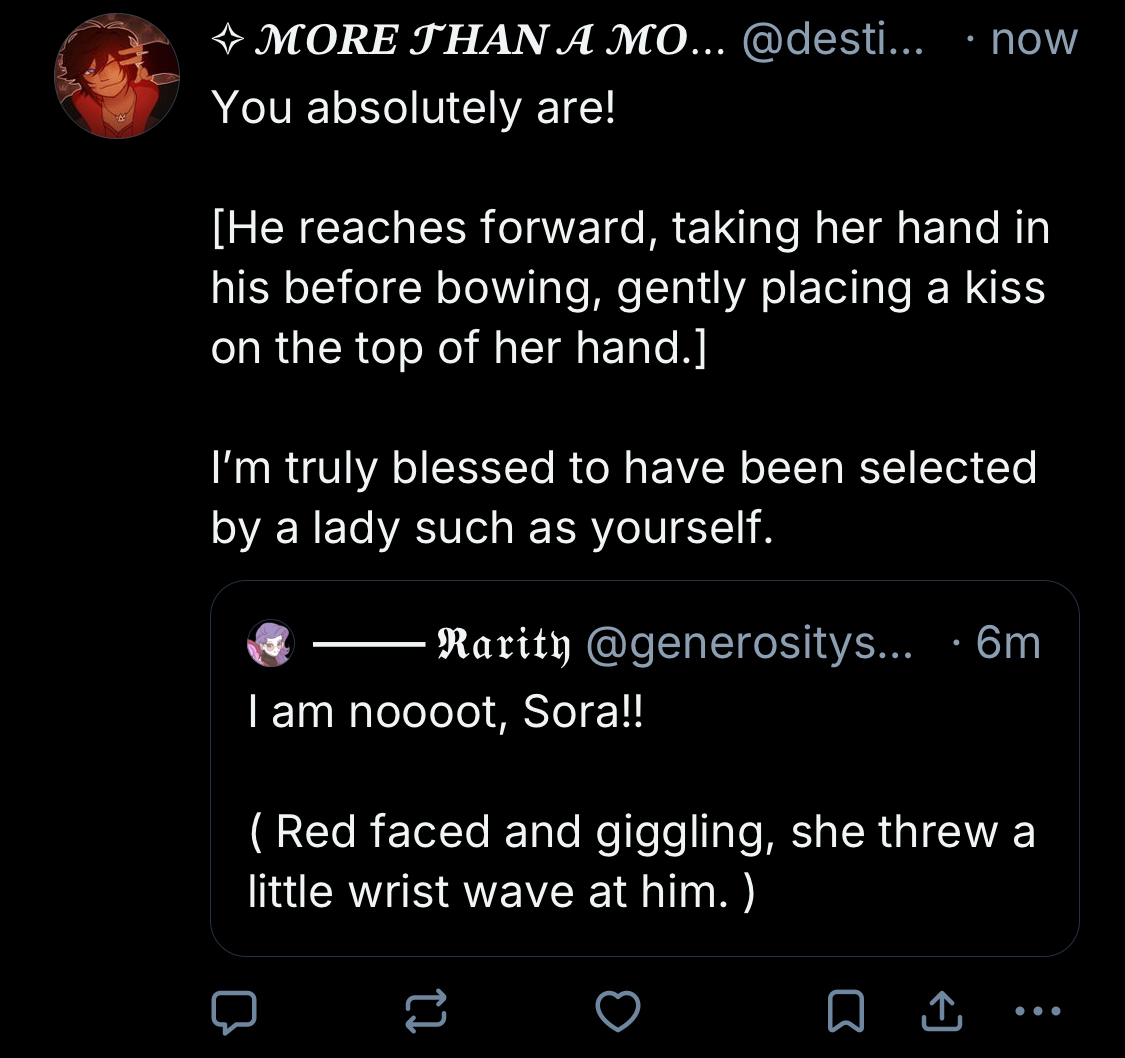Click the @generositys... handle in quoted tweet

point(748,643)
